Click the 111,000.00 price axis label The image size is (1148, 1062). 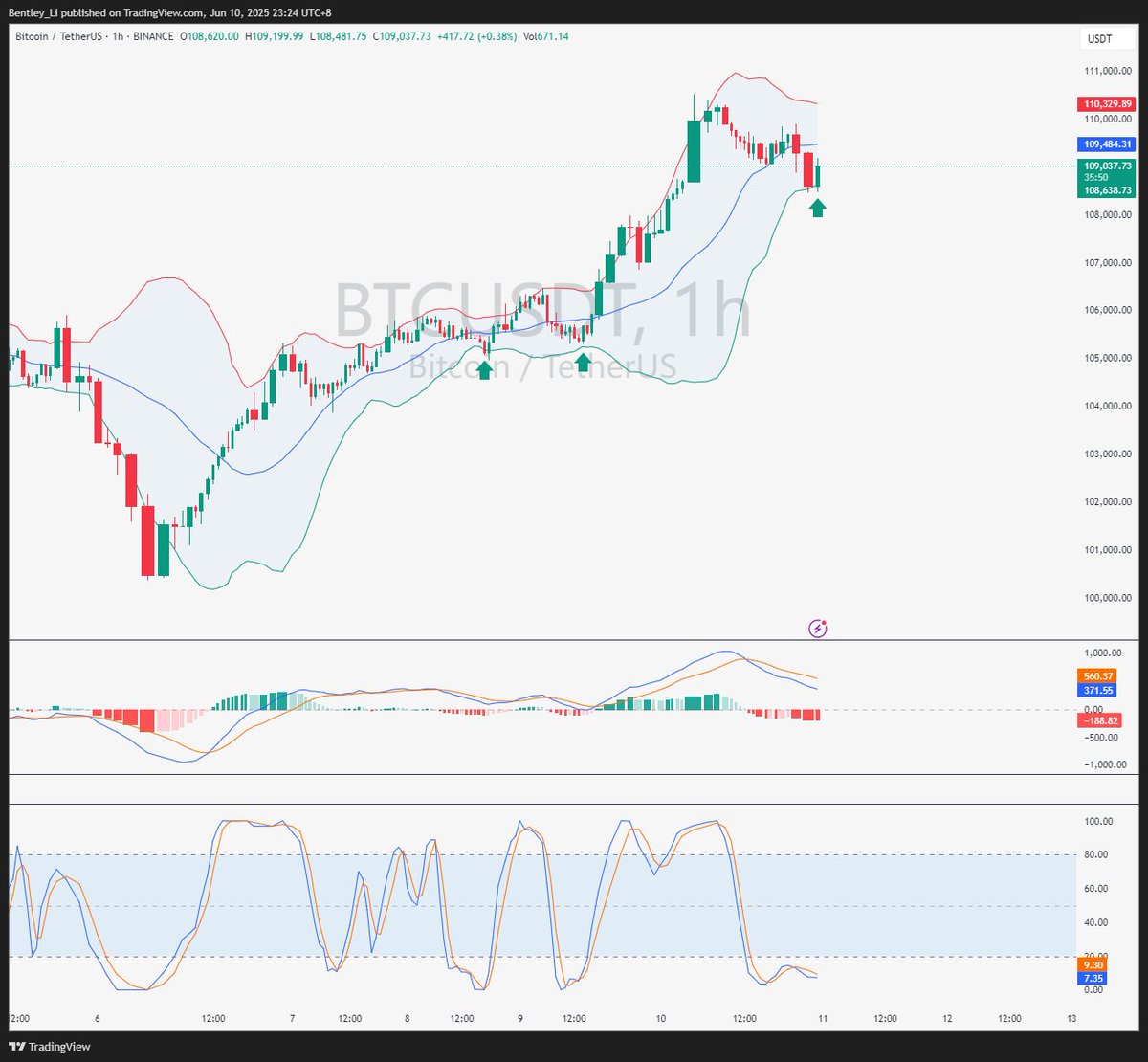(1107, 71)
